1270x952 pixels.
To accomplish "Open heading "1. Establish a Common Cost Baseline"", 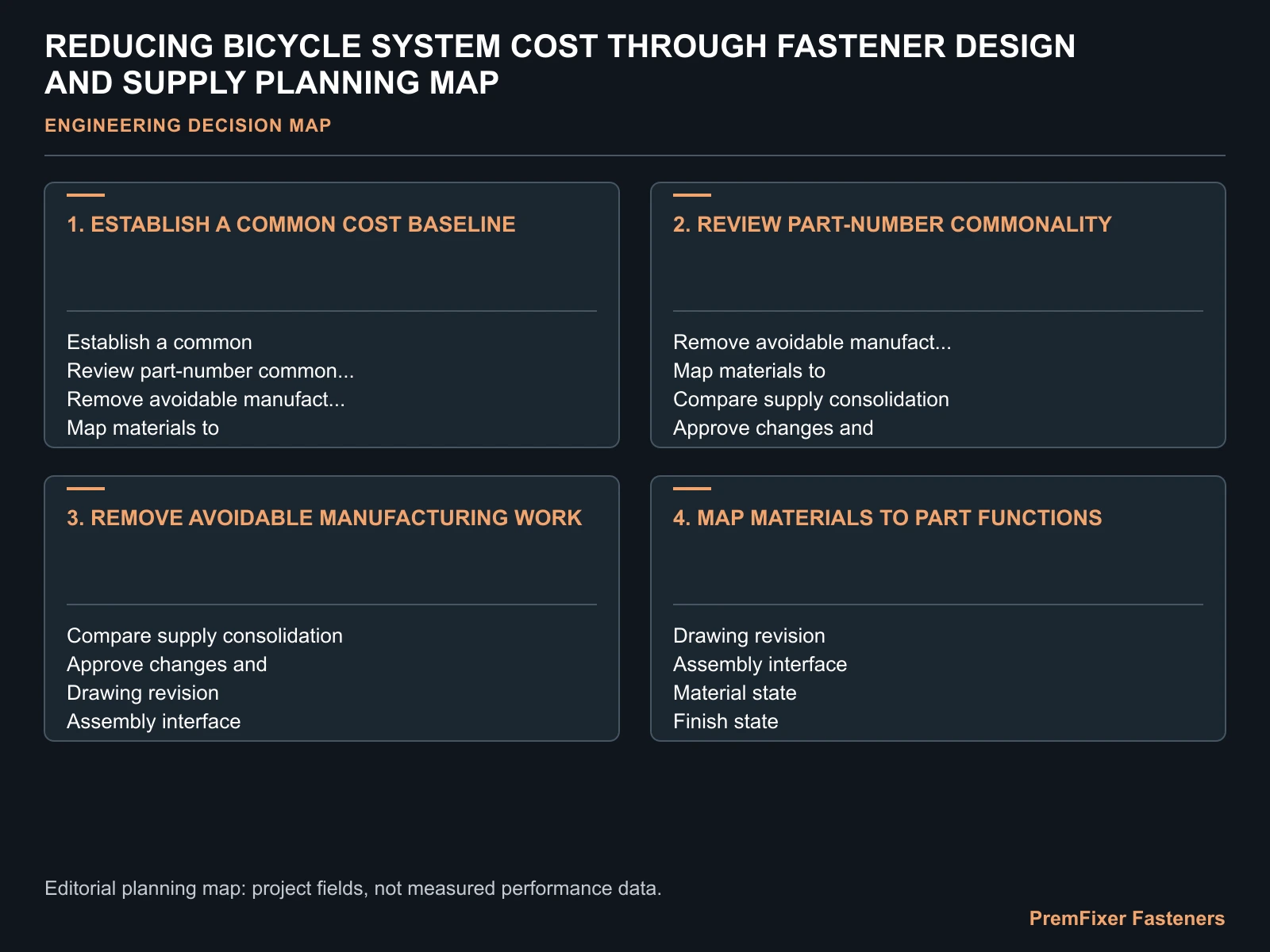I will coord(291,225).
